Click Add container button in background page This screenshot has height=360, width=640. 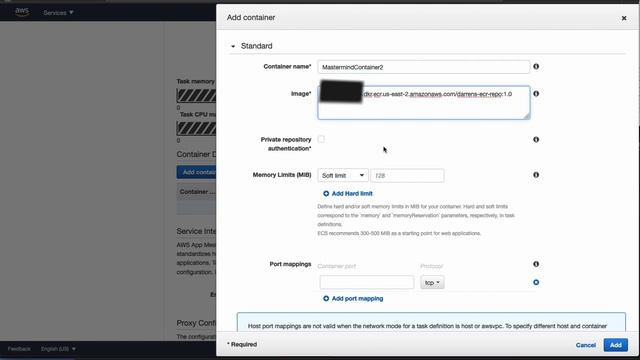196,172
